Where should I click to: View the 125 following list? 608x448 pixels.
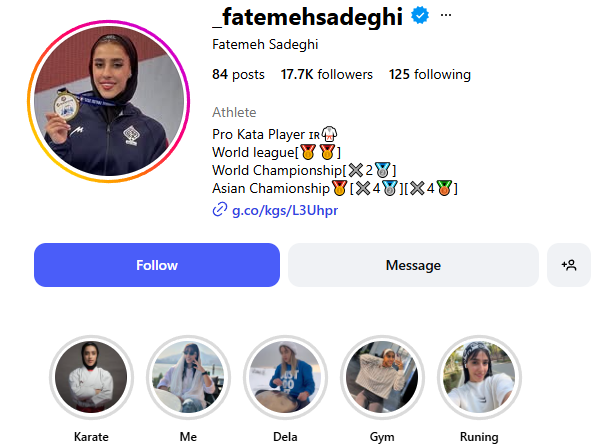point(430,74)
